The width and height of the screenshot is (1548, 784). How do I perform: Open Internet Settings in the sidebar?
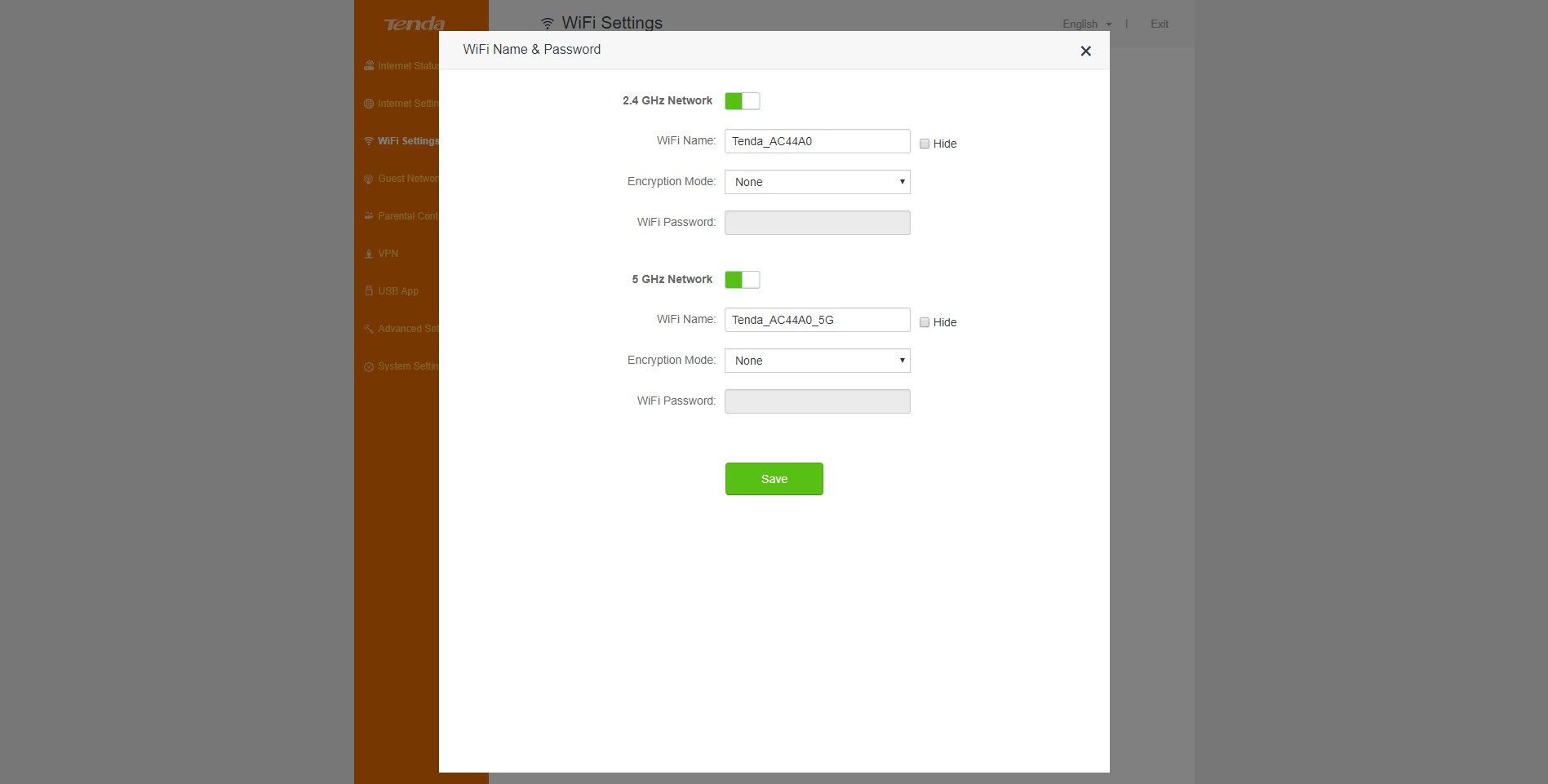pyautogui.click(x=401, y=104)
